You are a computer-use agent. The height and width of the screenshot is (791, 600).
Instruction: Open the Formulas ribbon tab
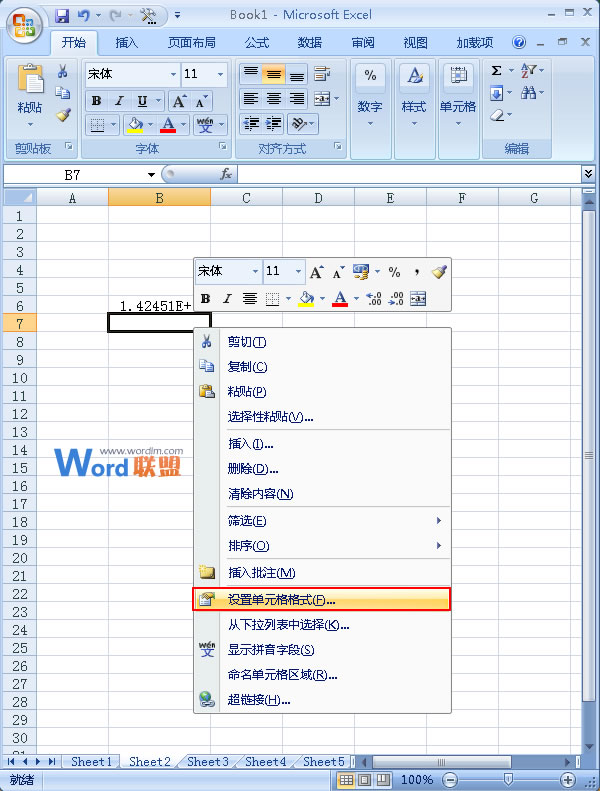pos(257,43)
